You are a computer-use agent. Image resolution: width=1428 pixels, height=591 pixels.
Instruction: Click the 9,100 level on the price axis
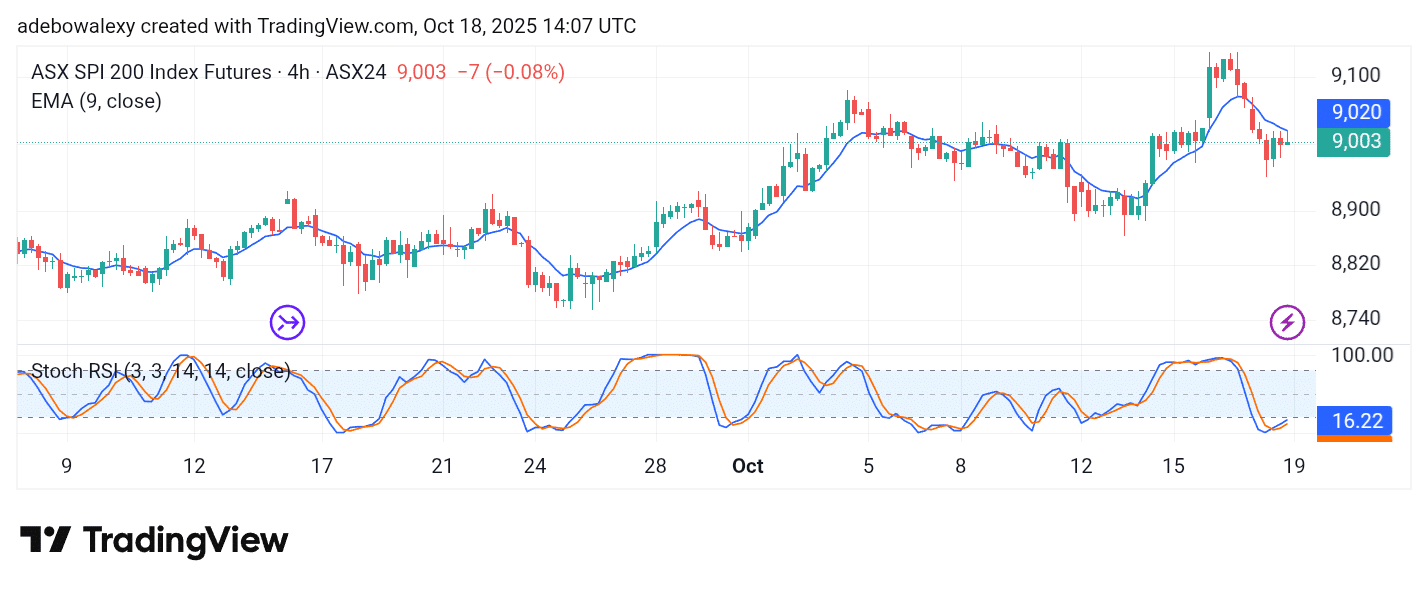click(1356, 75)
